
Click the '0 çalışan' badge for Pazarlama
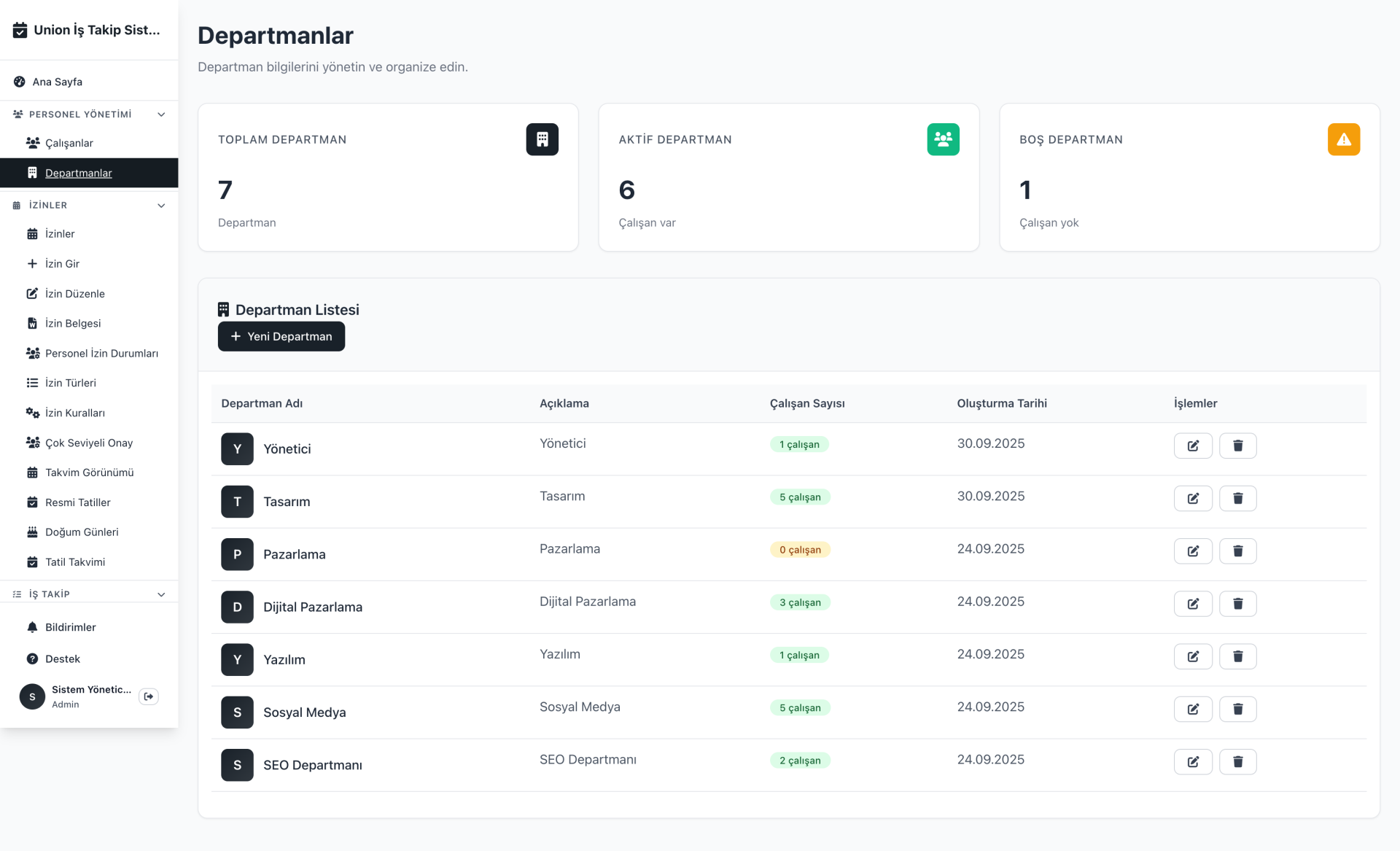800,550
